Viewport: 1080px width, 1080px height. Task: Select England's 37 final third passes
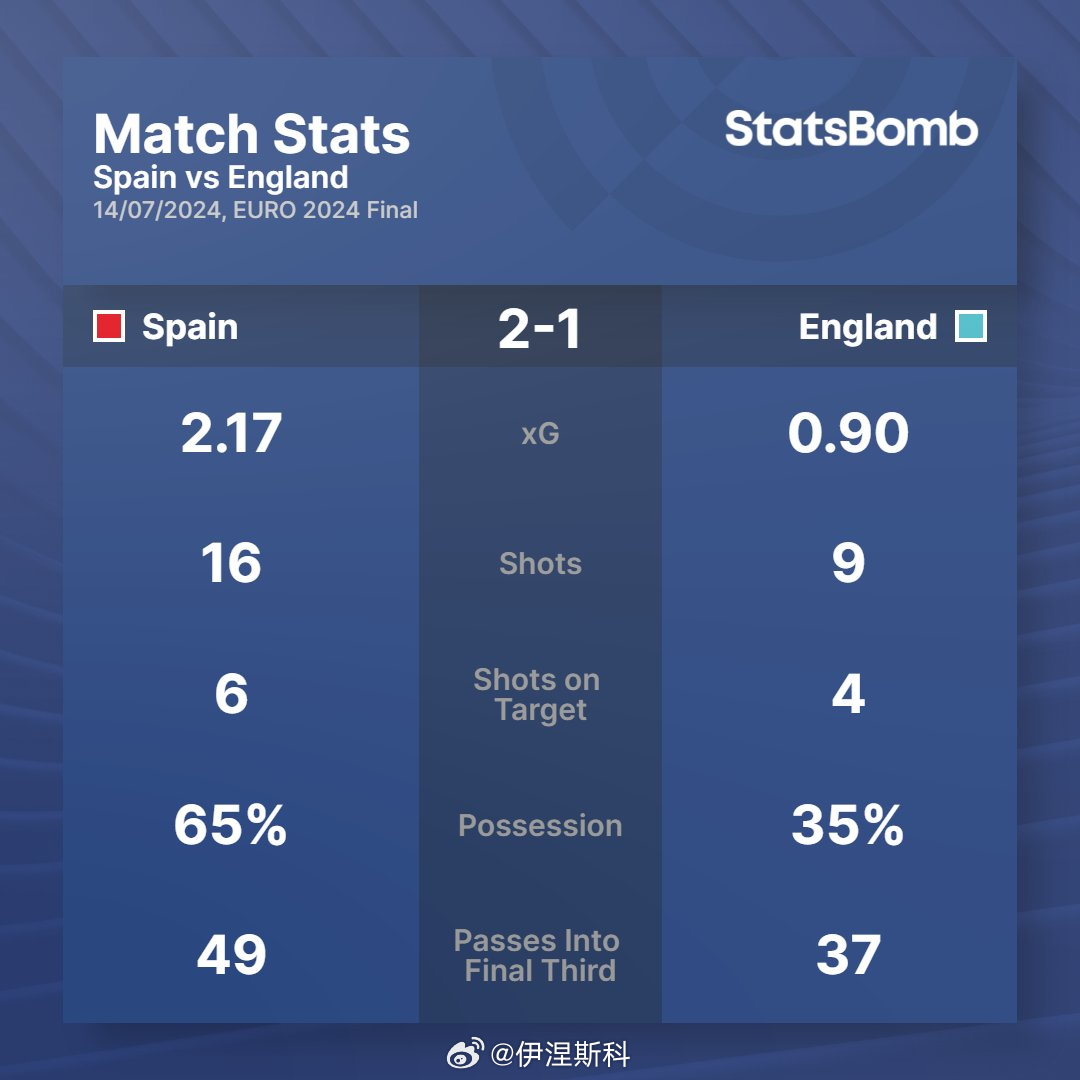(x=848, y=956)
